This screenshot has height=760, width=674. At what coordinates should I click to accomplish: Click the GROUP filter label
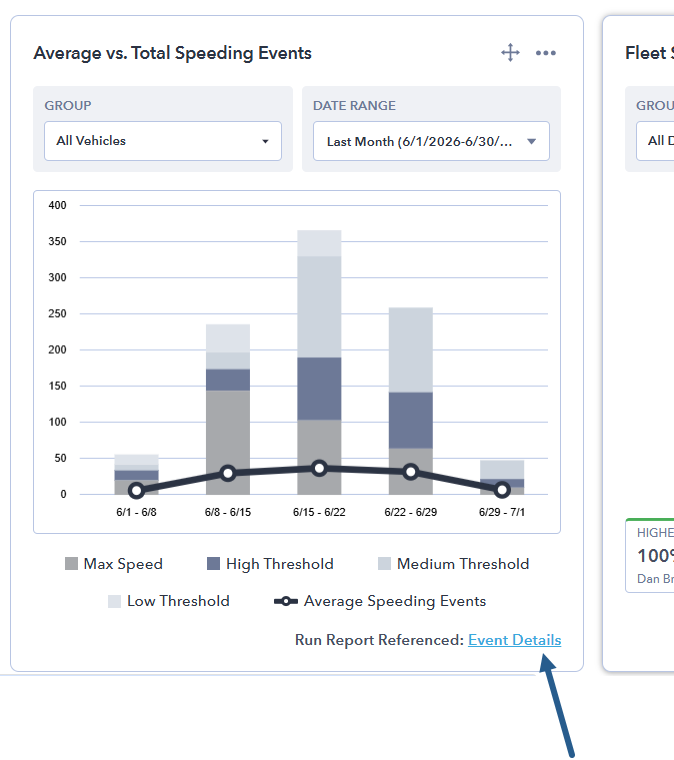(x=68, y=106)
